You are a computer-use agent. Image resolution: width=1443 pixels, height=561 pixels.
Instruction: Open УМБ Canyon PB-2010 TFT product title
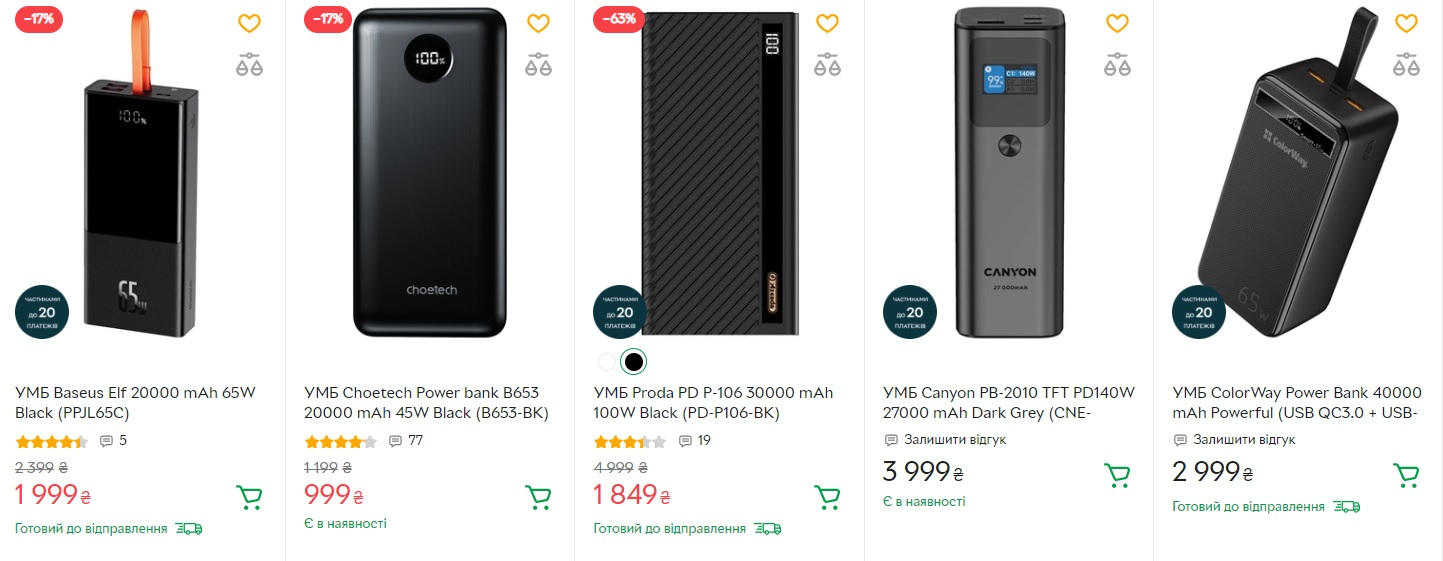pos(1009,402)
